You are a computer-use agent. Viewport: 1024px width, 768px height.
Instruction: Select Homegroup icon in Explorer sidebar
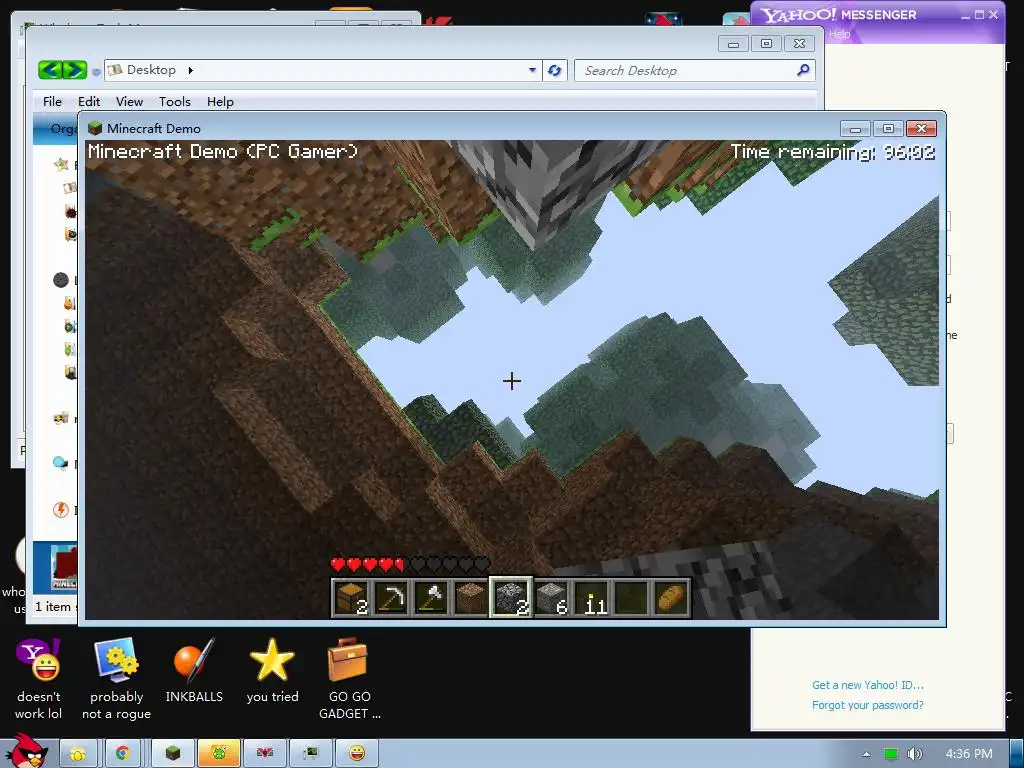click(x=61, y=418)
